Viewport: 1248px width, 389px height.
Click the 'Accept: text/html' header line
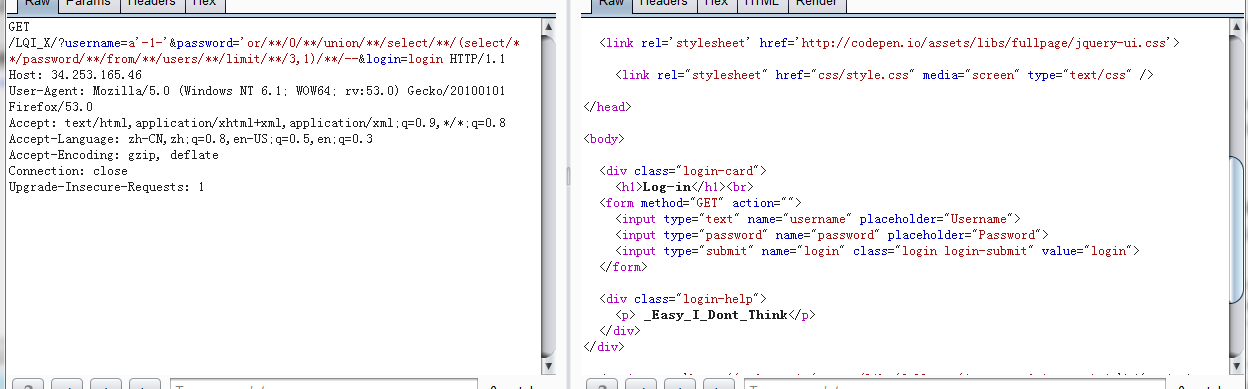click(256, 123)
